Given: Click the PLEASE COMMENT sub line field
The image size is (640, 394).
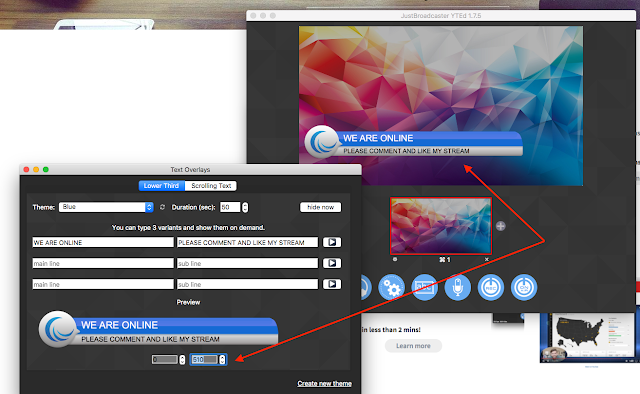Looking at the screenshot, I should pos(247,242).
